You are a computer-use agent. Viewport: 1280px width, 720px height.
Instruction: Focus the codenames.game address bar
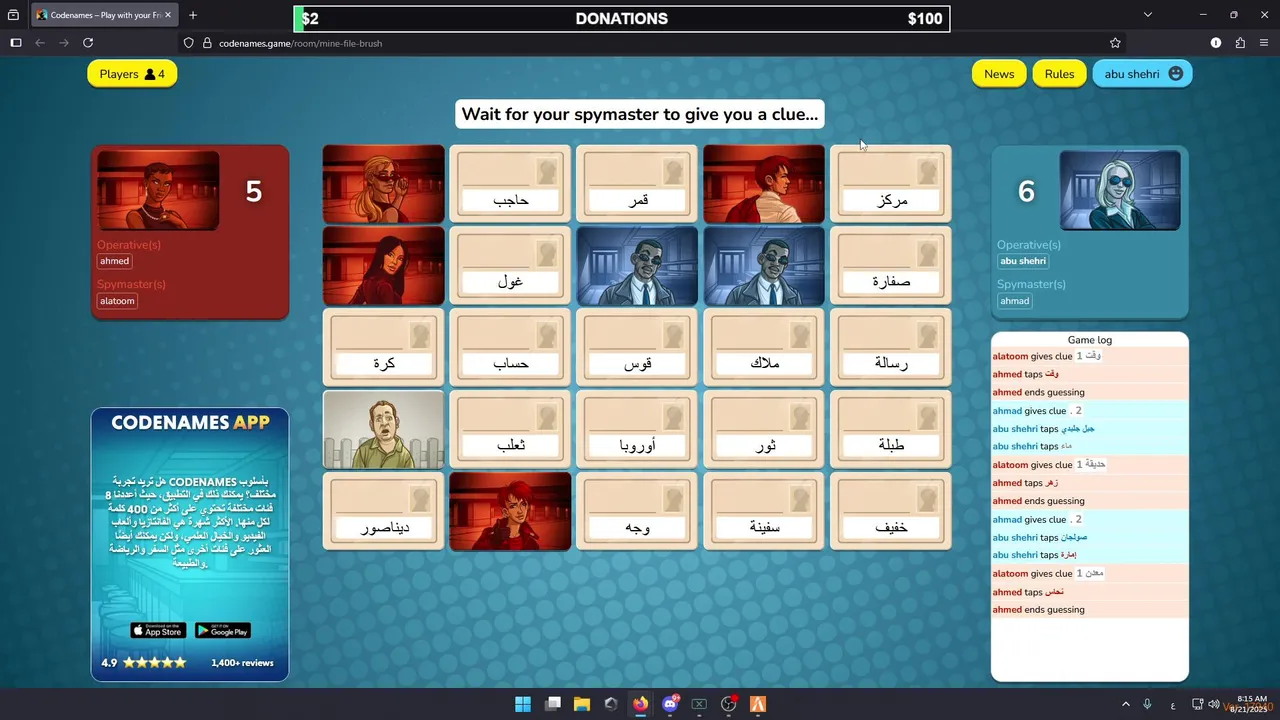650,43
